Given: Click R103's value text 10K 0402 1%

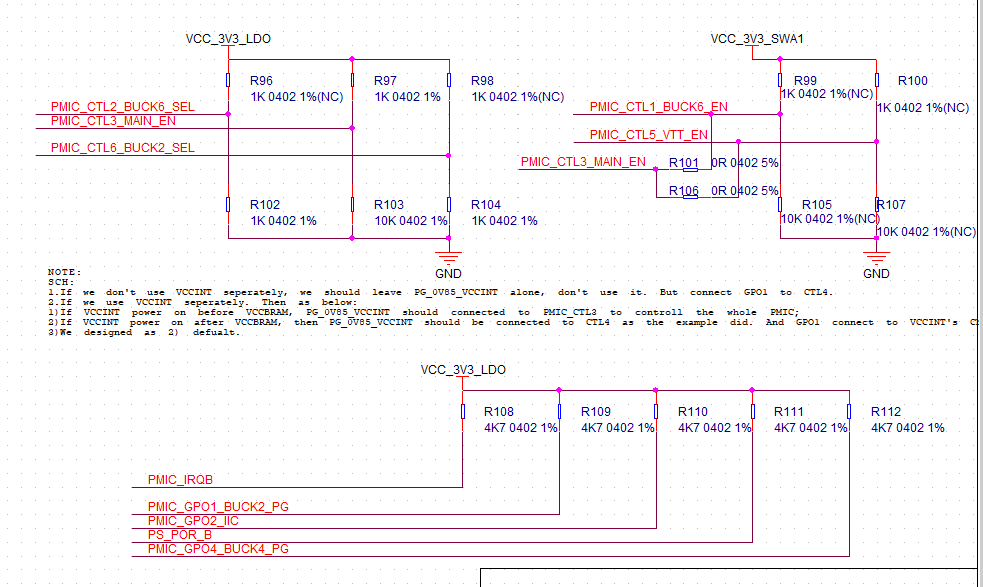Looking at the screenshot, I should (x=411, y=221).
